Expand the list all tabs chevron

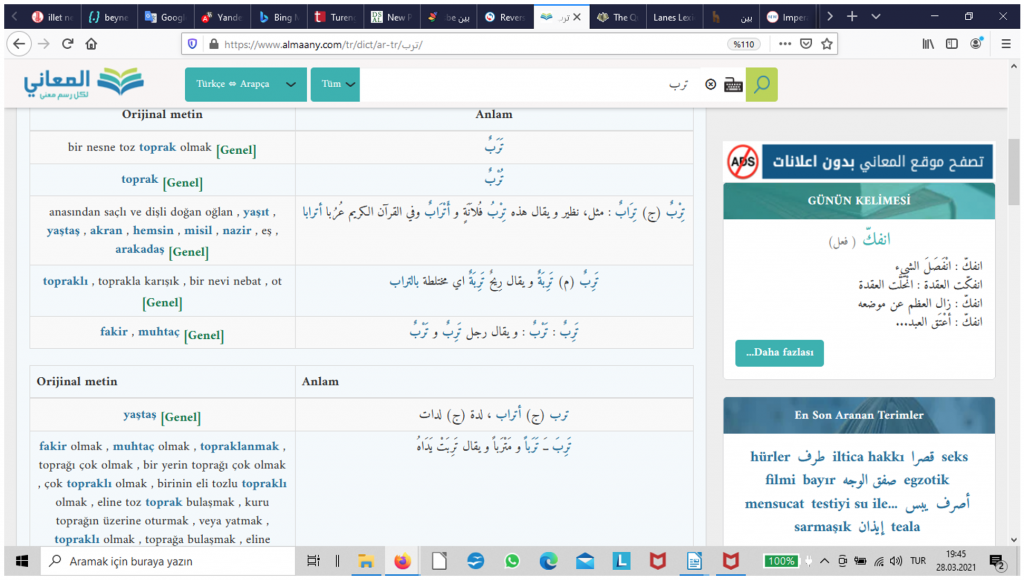pyautogui.click(x=877, y=17)
